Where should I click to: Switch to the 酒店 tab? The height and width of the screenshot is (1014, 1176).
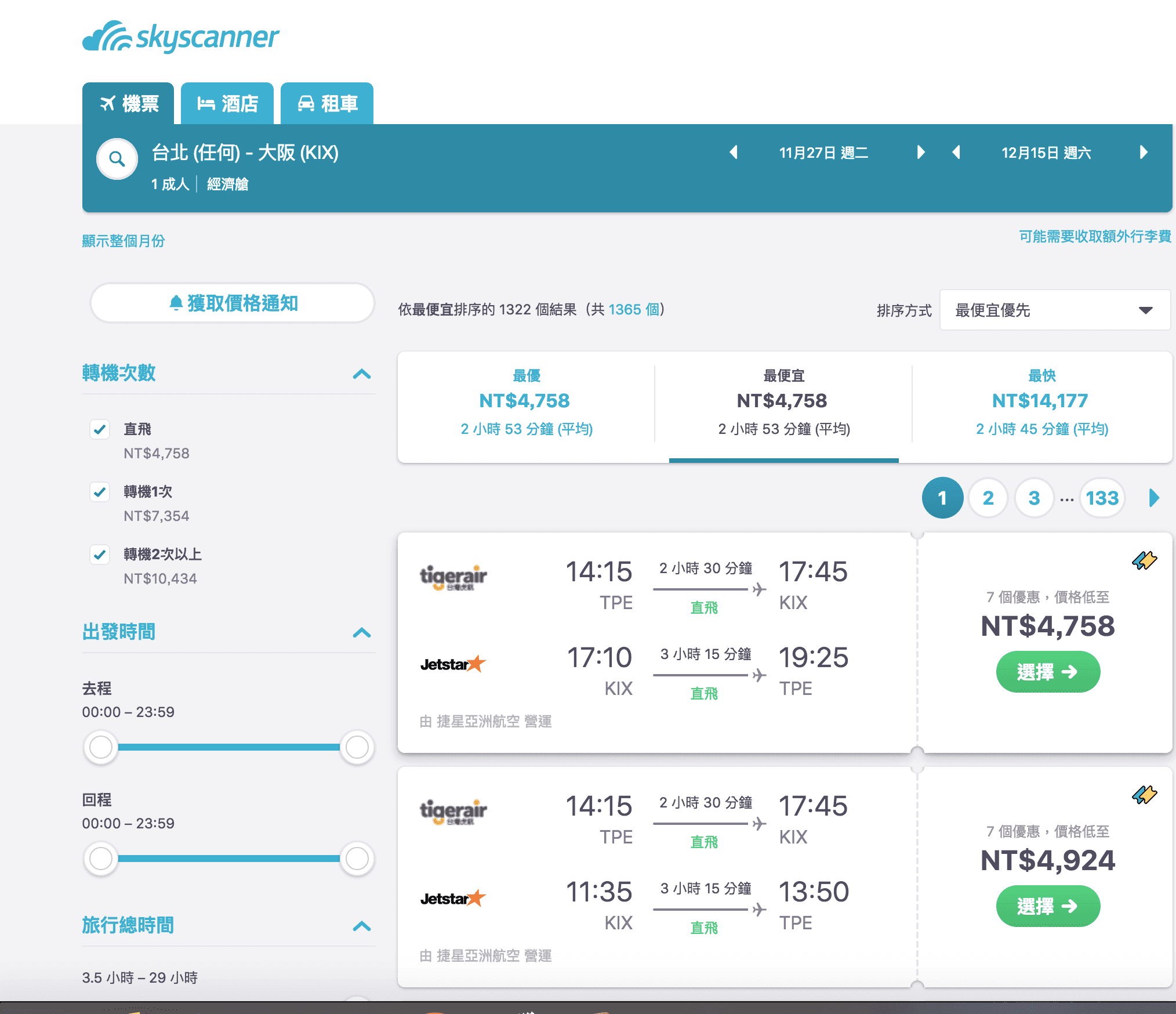[x=227, y=103]
